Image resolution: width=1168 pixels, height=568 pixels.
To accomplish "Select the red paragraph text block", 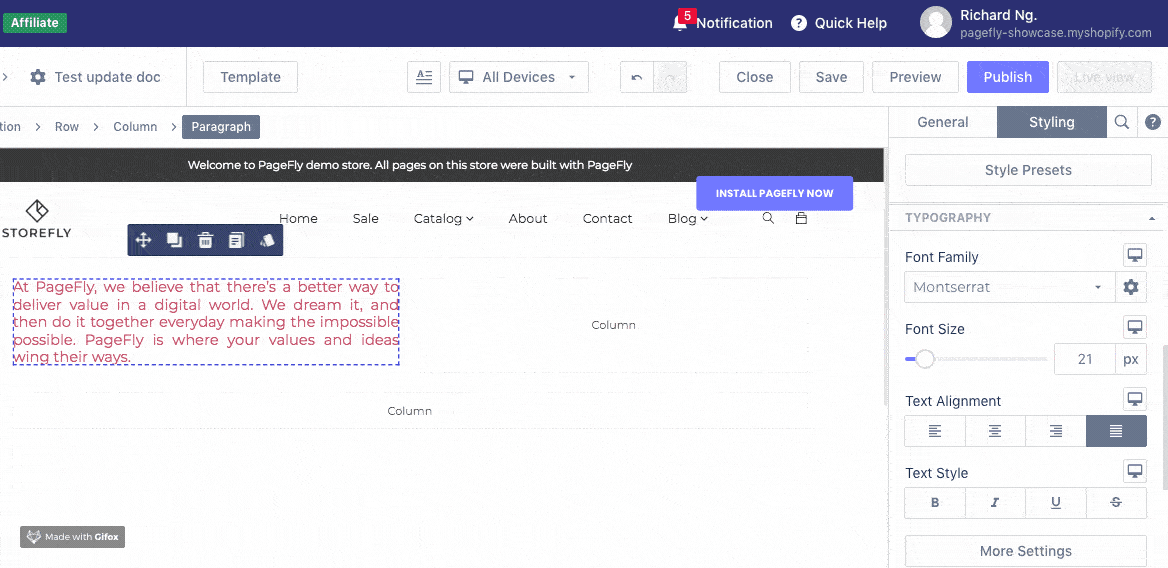I will (x=206, y=322).
